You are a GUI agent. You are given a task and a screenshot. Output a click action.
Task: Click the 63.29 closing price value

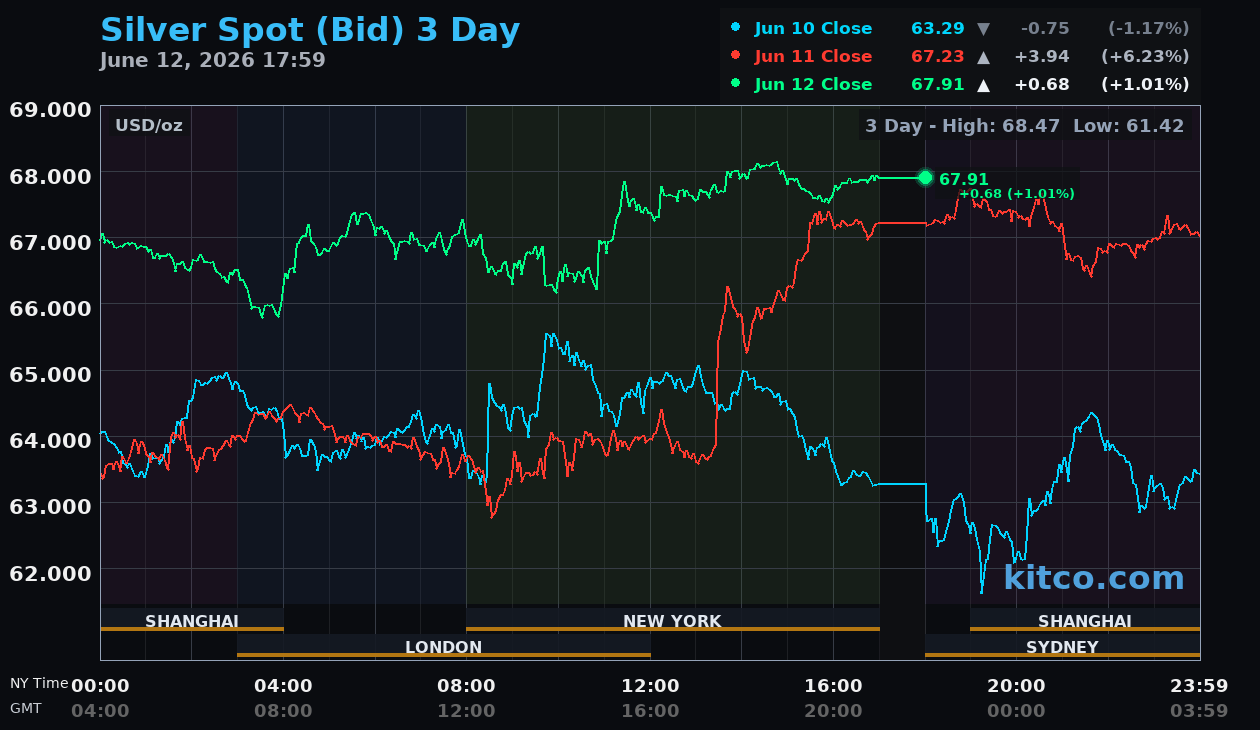[938, 29]
